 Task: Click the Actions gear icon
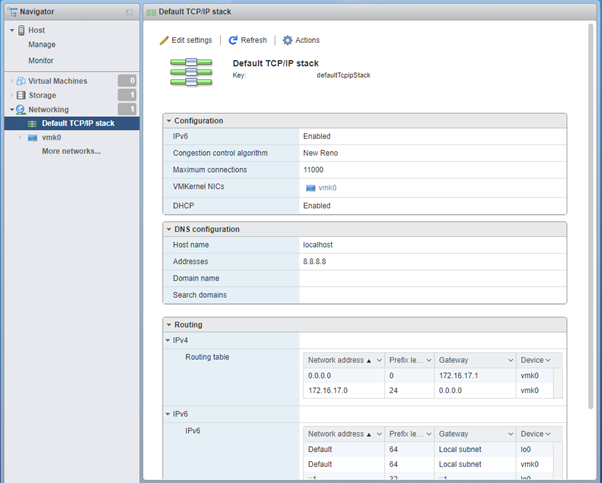(288, 40)
